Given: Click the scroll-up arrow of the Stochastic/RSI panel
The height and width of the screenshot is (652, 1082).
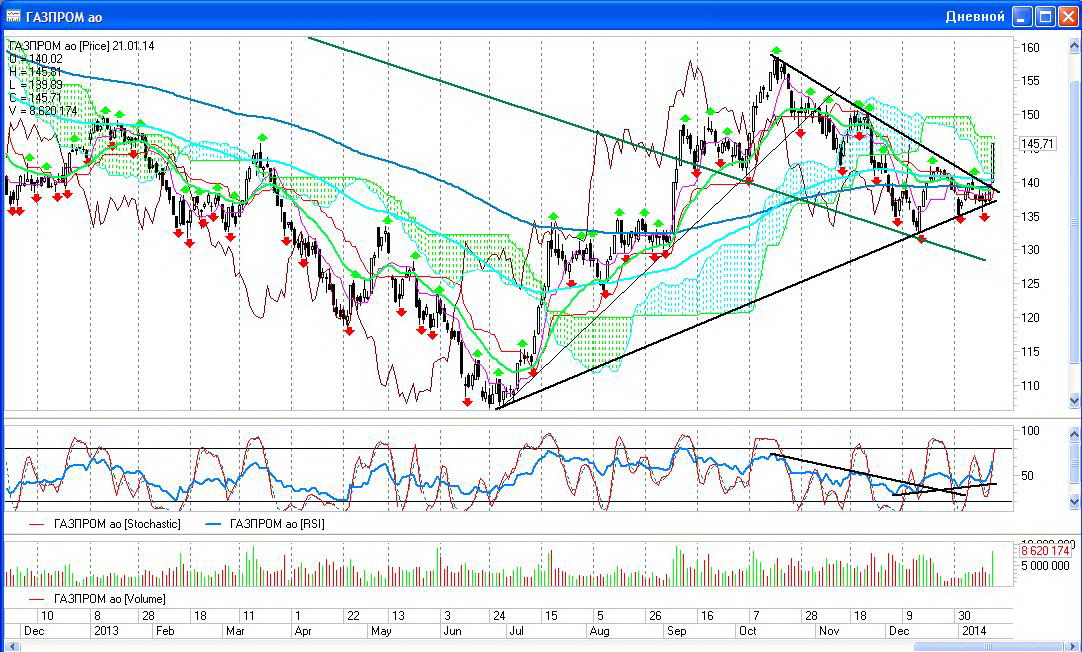Looking at the screenshot, I should pyautogui.click(x=1074, y=434).
